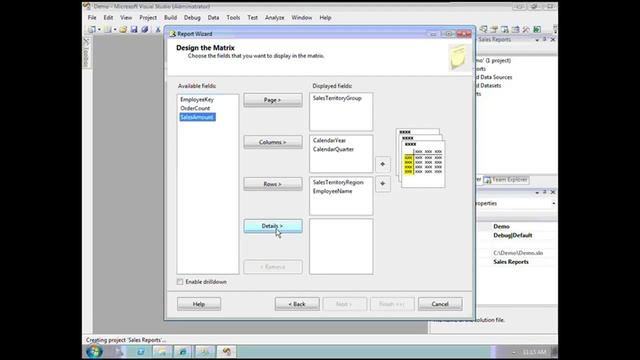This screenshot has width=640, height=360.
Task: Open the Data menu
Action: 213,18
